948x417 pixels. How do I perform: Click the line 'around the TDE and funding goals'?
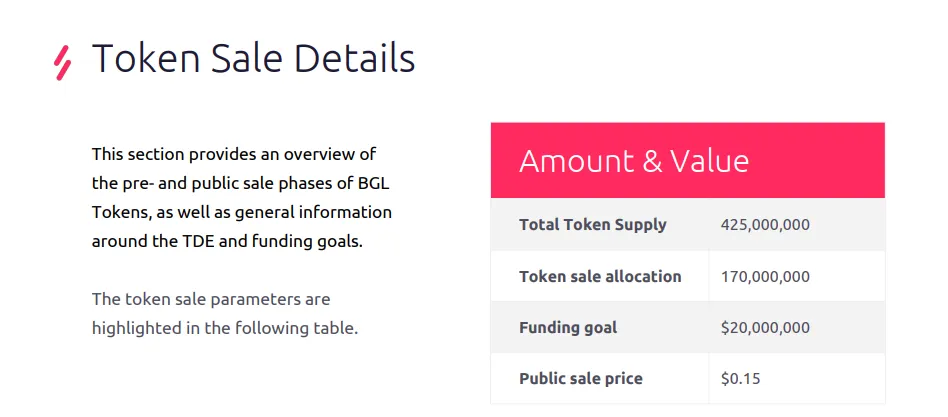(x=227, y=242)
